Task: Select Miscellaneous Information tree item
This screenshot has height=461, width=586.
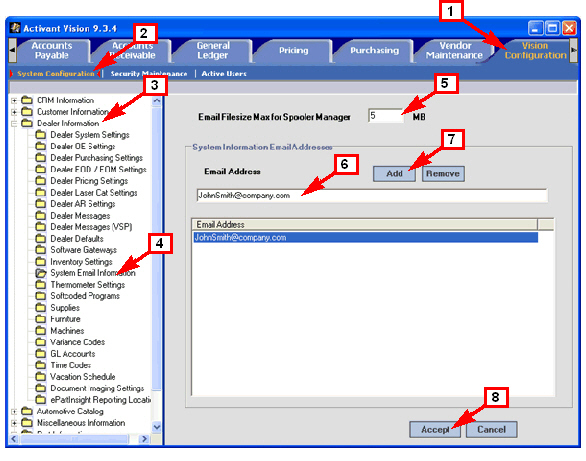Action: tap(81, 423)
